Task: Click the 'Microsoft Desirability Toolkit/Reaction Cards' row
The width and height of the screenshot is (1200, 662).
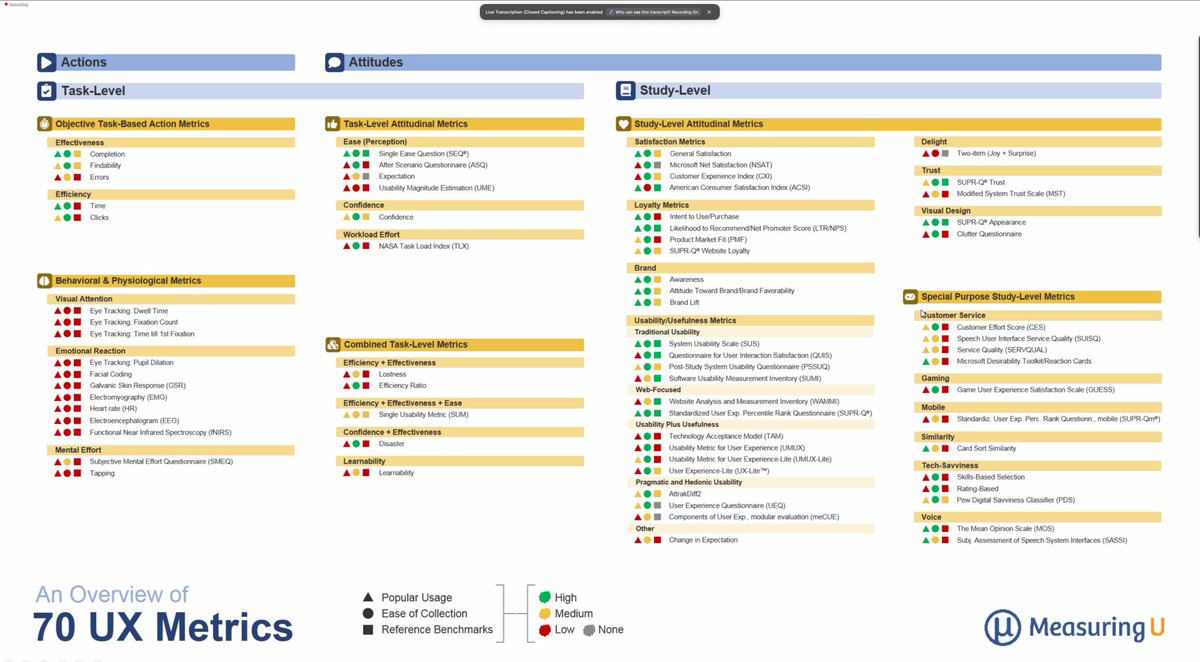Action: click(1007, 361)
